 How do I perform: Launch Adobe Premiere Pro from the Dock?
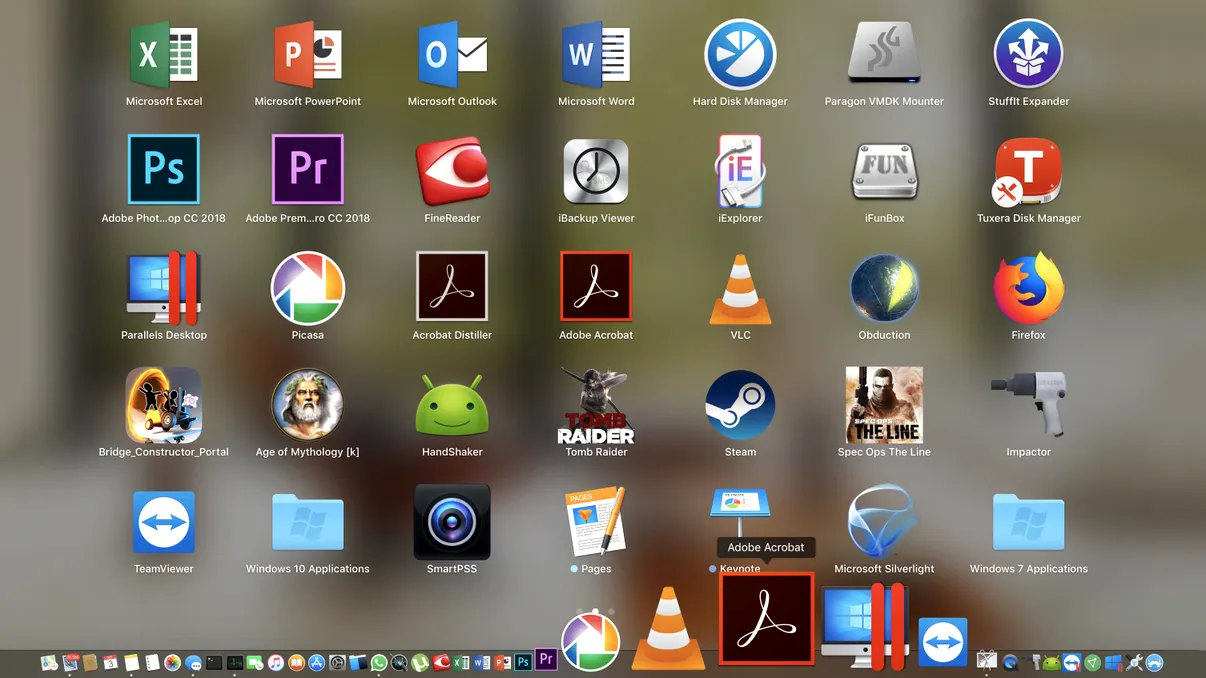[x=546, y=662]
